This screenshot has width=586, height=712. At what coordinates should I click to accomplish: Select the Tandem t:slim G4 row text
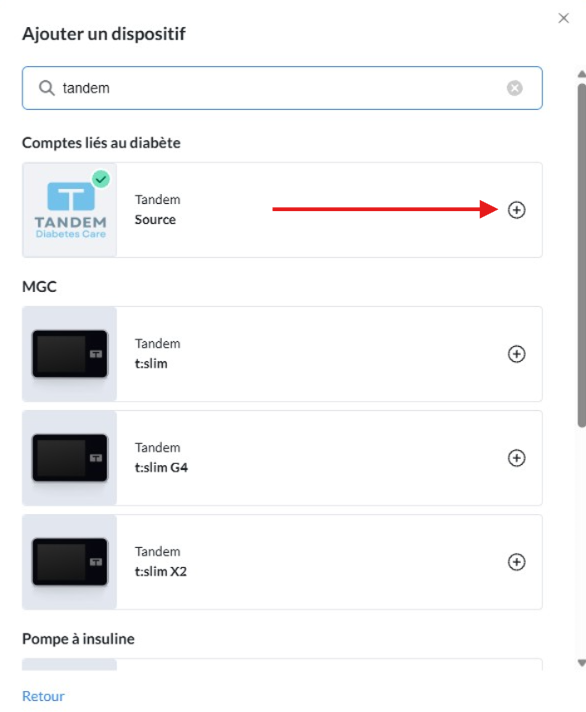[161, 457]
